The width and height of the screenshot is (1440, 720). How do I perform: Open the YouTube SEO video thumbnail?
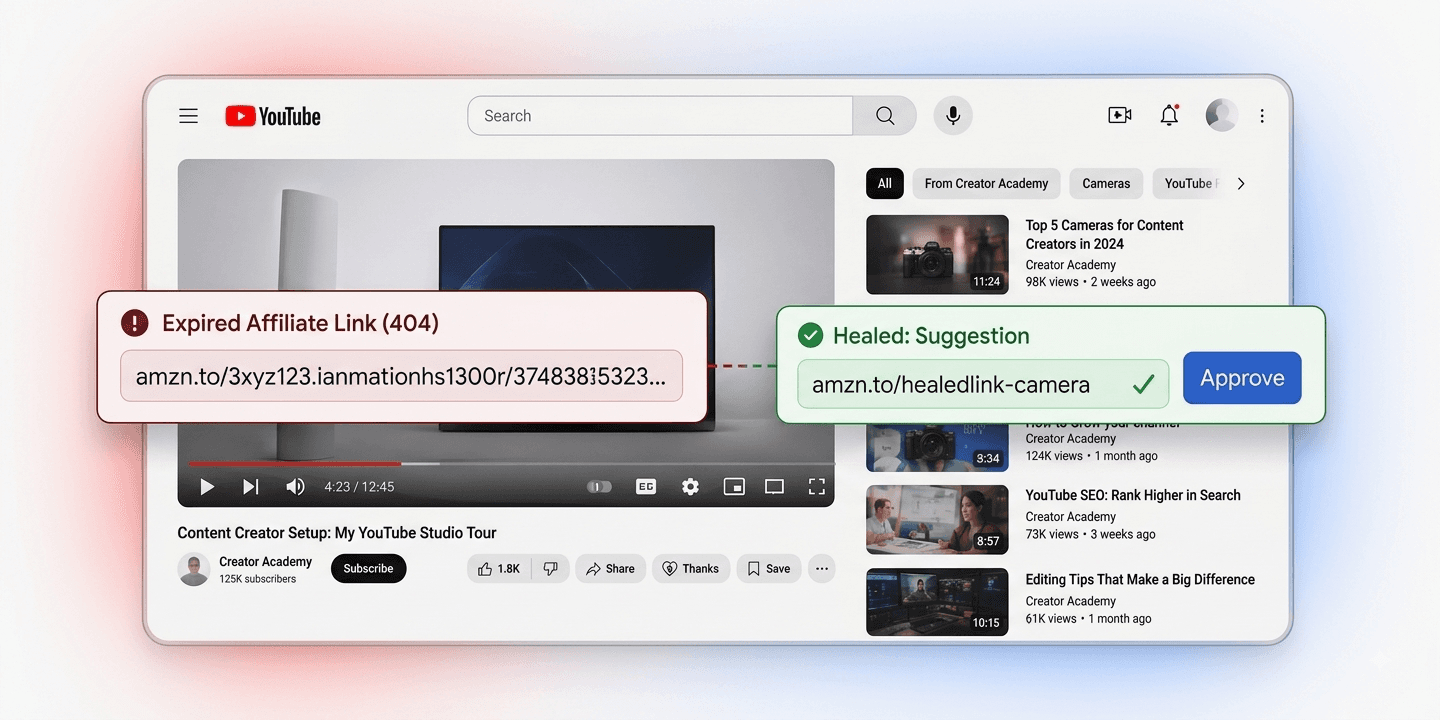coord(937,519)
